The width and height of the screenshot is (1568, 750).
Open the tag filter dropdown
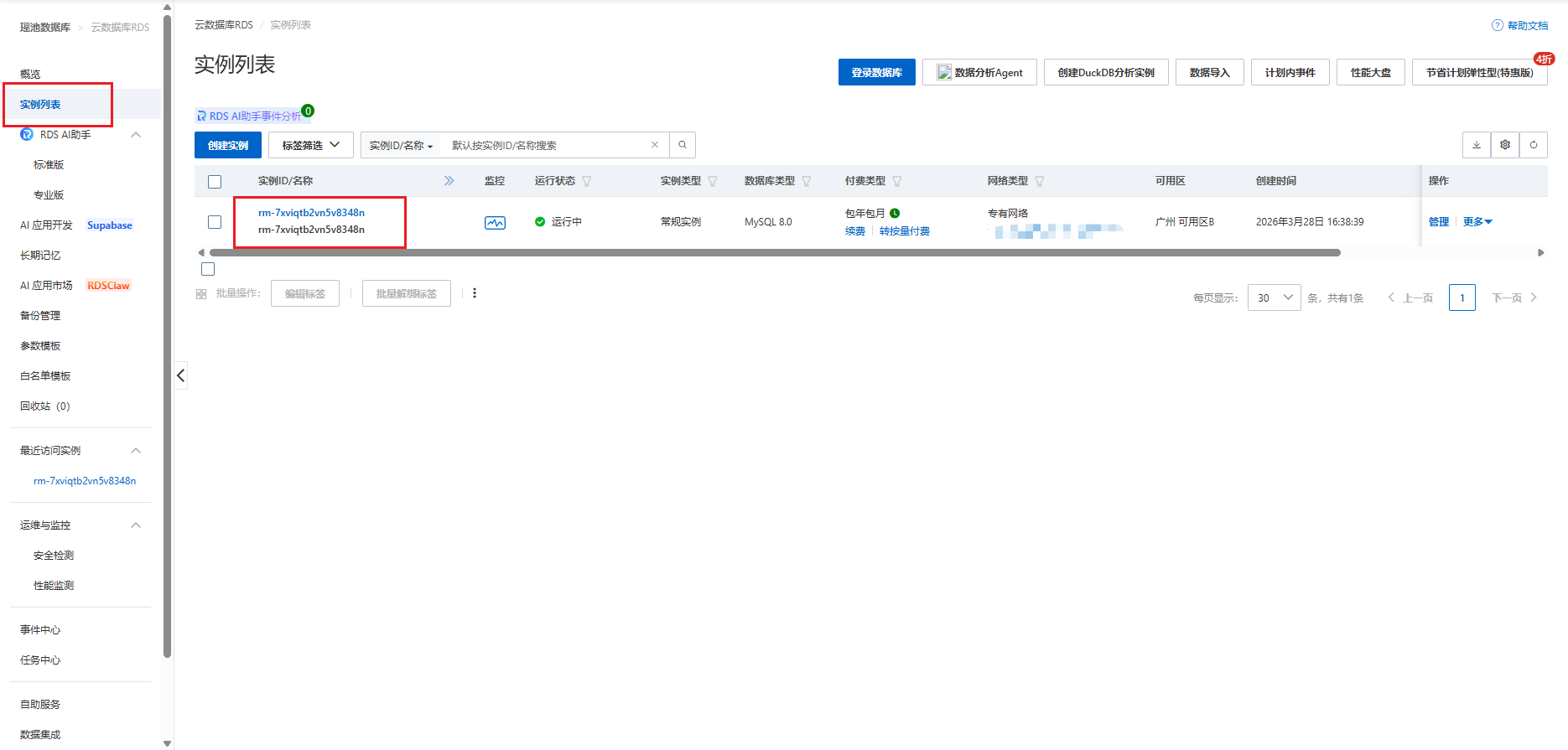(310, 145)
